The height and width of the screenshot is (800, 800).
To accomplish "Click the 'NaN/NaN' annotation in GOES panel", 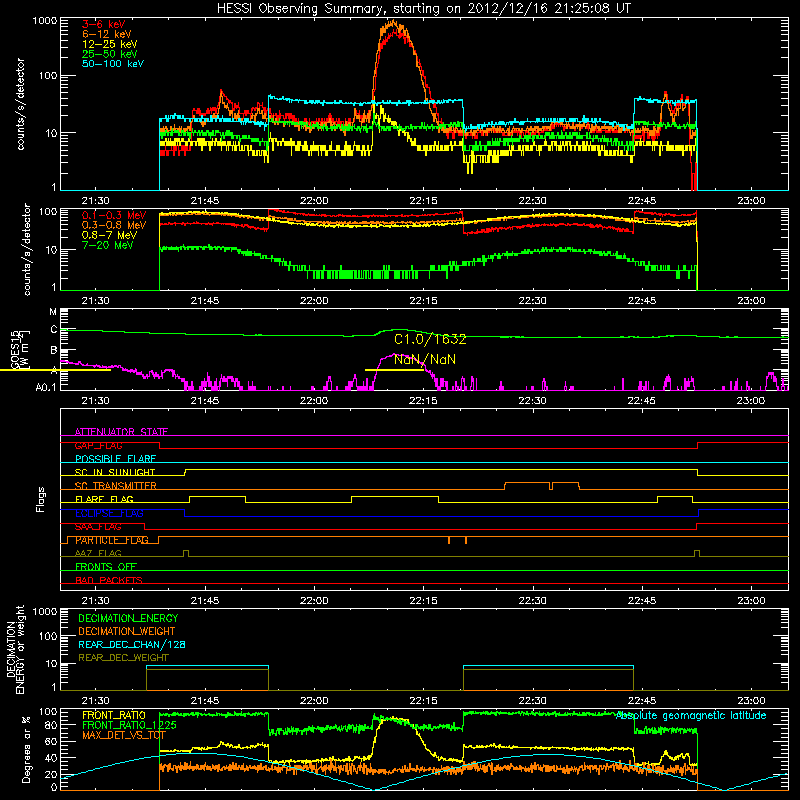I will (424, 360).
